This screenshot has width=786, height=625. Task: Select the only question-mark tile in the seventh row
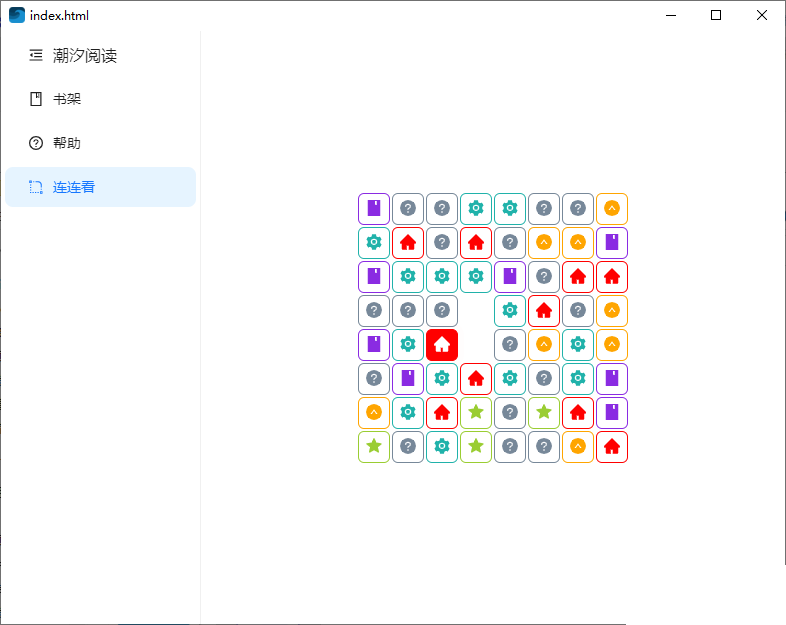(510, 412)
